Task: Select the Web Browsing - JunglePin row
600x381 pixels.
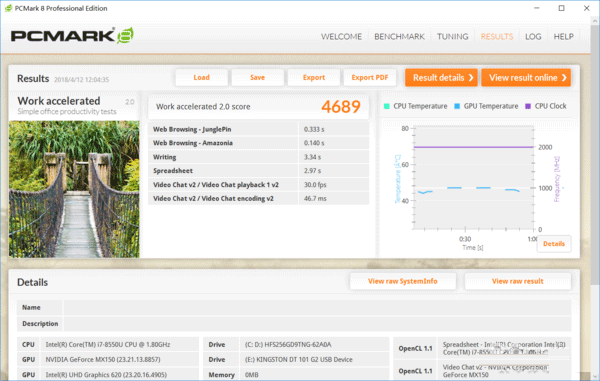Action: click(259, 129)
